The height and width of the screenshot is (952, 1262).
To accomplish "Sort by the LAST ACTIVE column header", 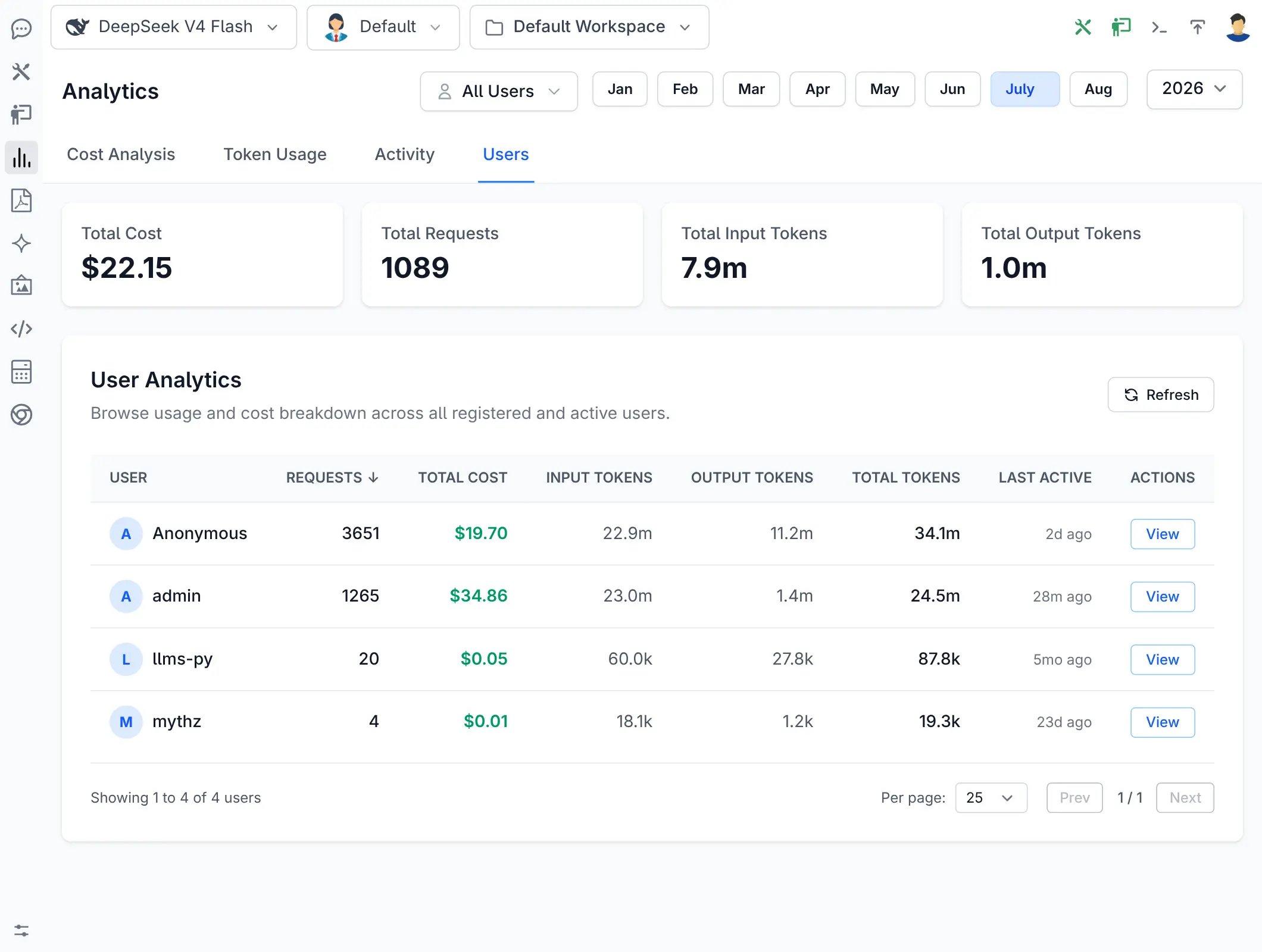I will coord(1045,478).
